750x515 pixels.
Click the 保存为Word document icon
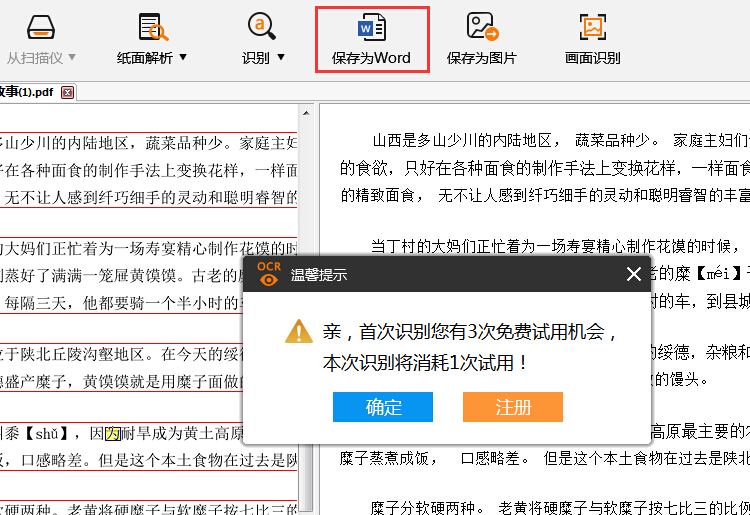coord(371,27)
